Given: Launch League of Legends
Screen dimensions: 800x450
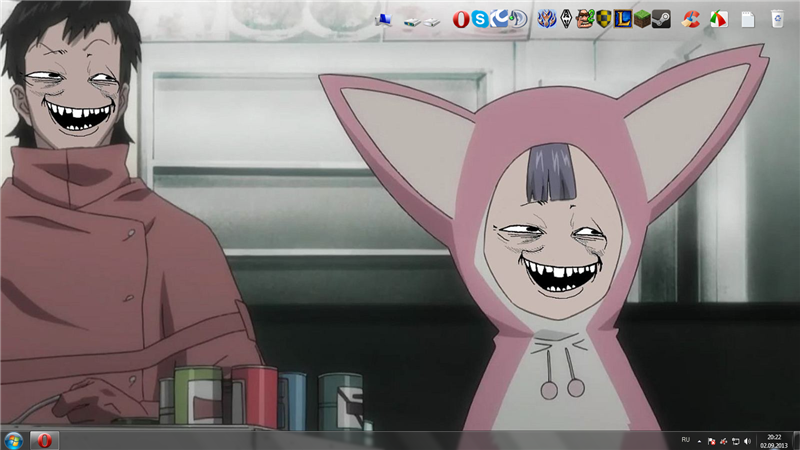Looking at the screenshot, I should click(622, 19).
